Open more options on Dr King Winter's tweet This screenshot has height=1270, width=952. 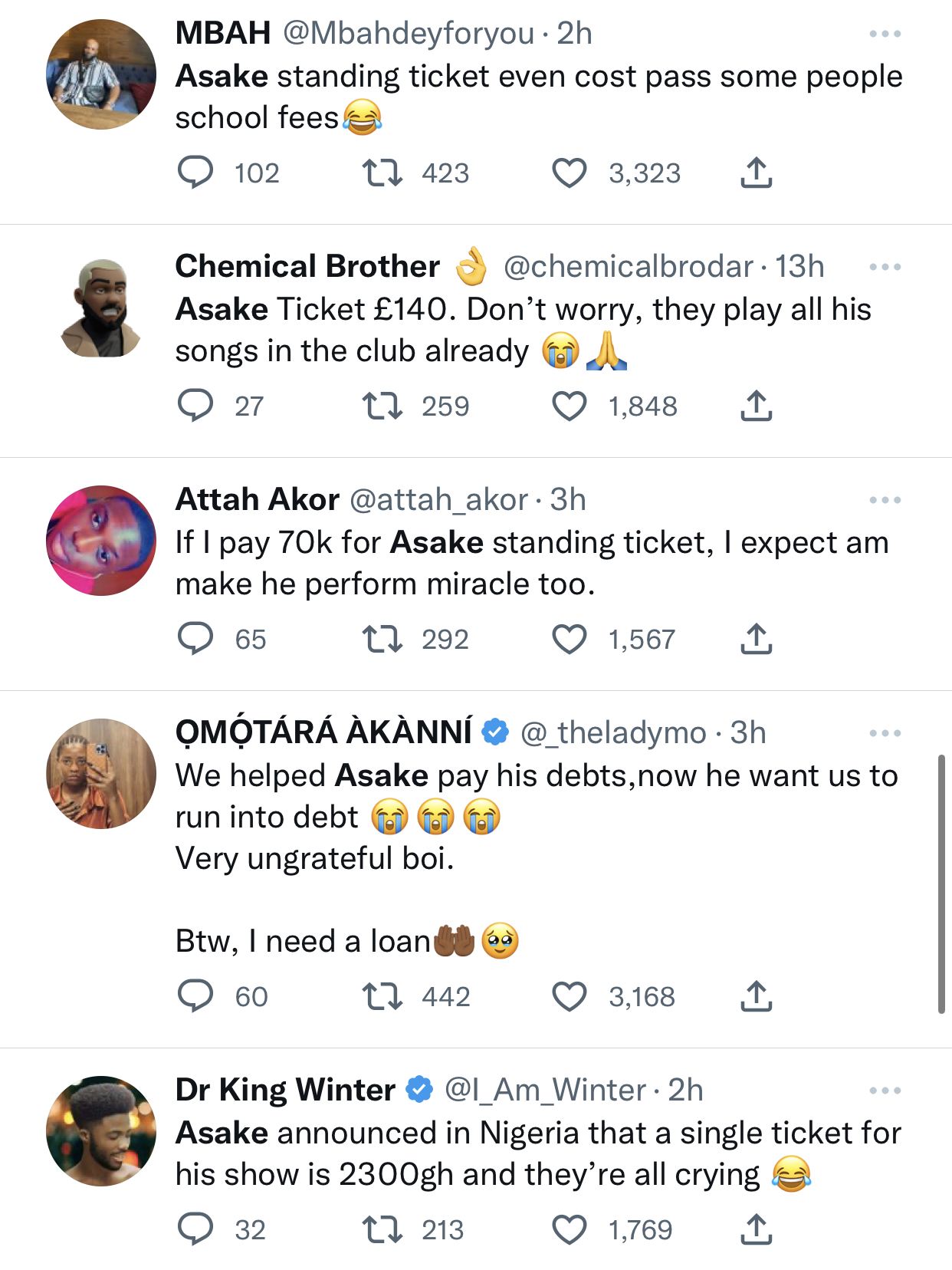pos(885,1091)
